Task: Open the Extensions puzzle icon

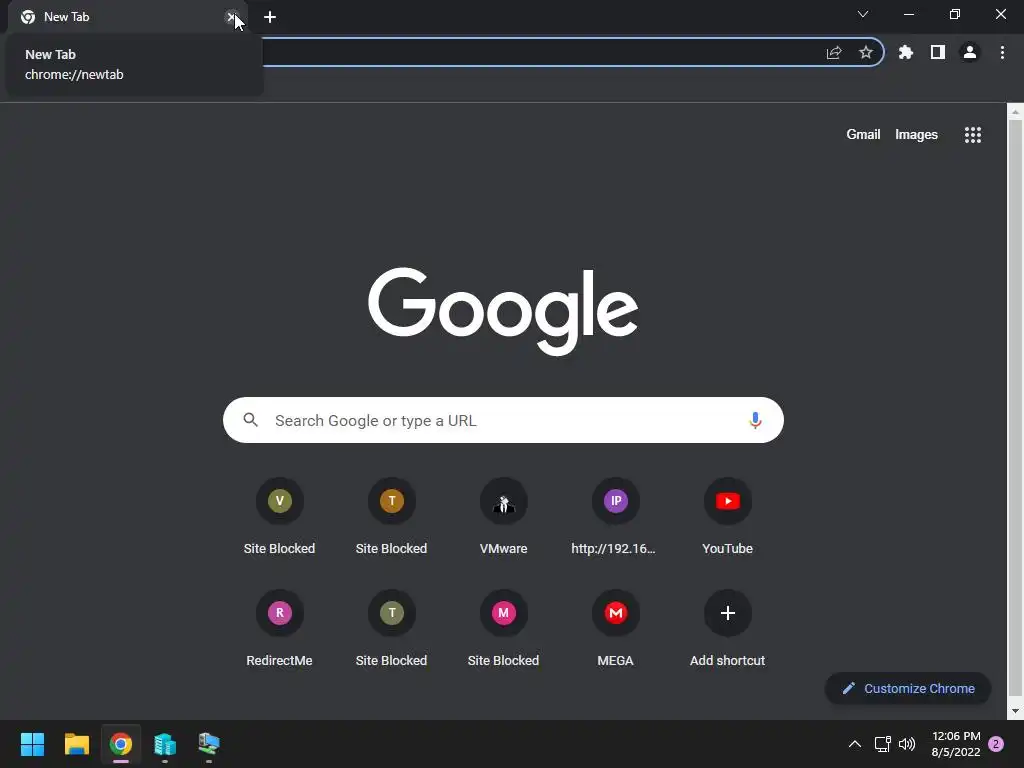Action: pyautogui.click(x=905, y=52)
